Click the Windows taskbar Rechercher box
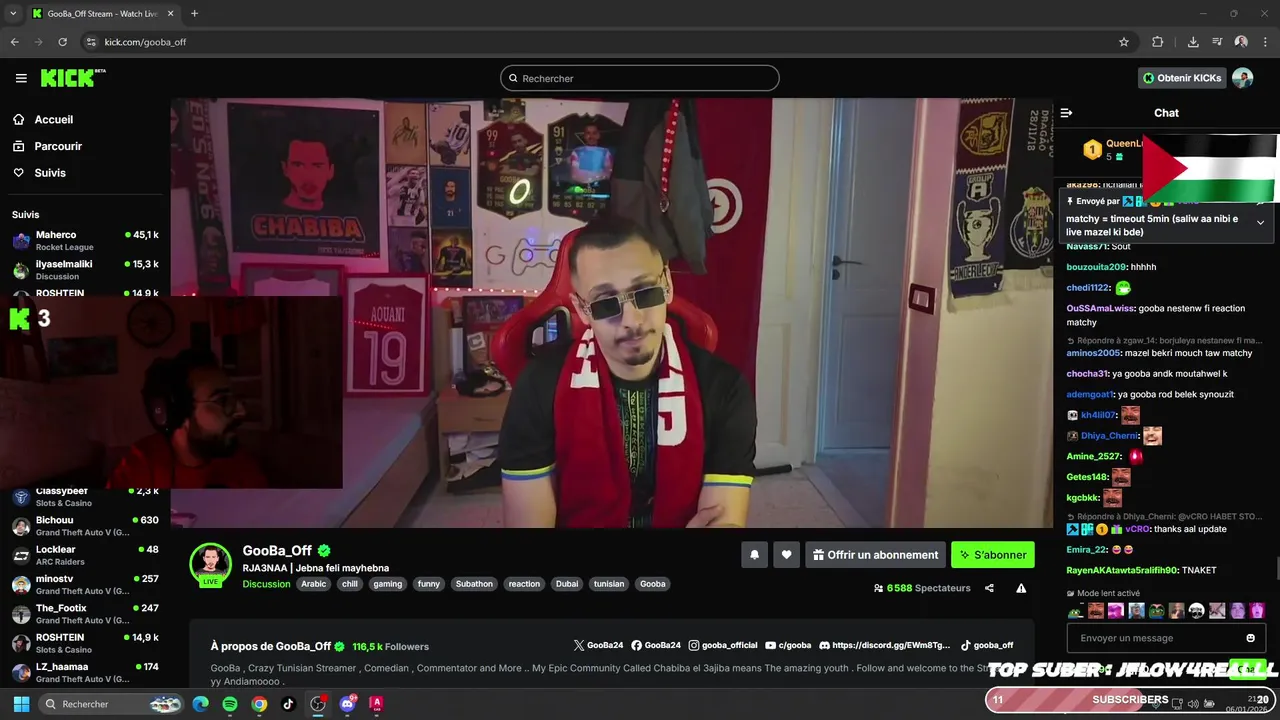The height and width of the screenshot is (720, 1280). click(112, 704)
